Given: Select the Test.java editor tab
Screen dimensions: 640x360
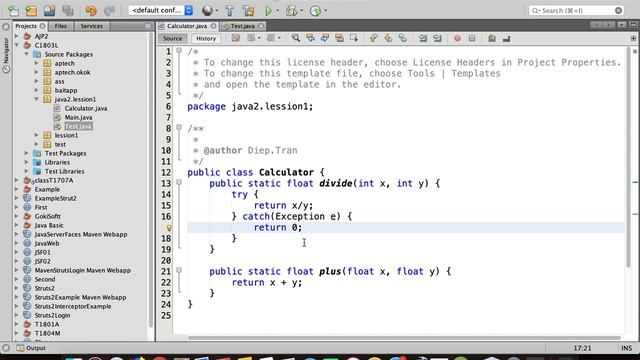Looking at the screenshot, I should click(242, 26).
